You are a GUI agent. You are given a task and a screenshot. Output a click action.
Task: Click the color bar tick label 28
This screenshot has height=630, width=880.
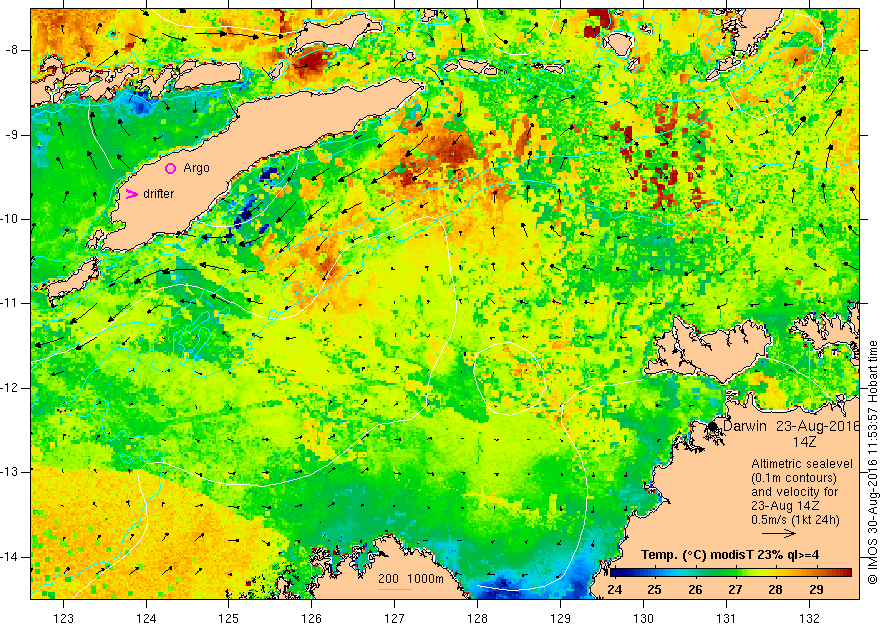[776, 590]
